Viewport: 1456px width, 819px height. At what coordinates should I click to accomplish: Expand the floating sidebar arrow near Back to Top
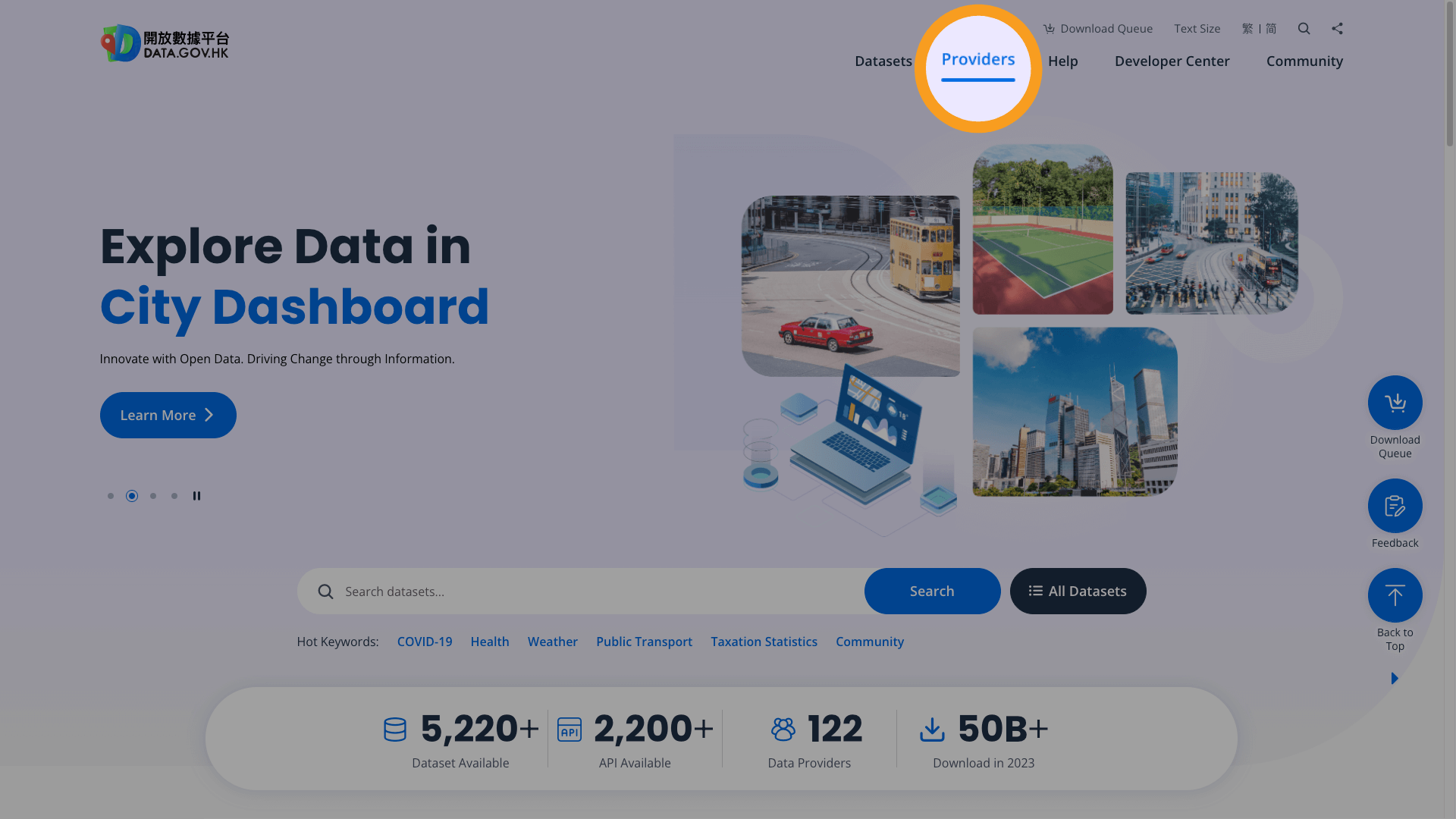click(1395, 678)
